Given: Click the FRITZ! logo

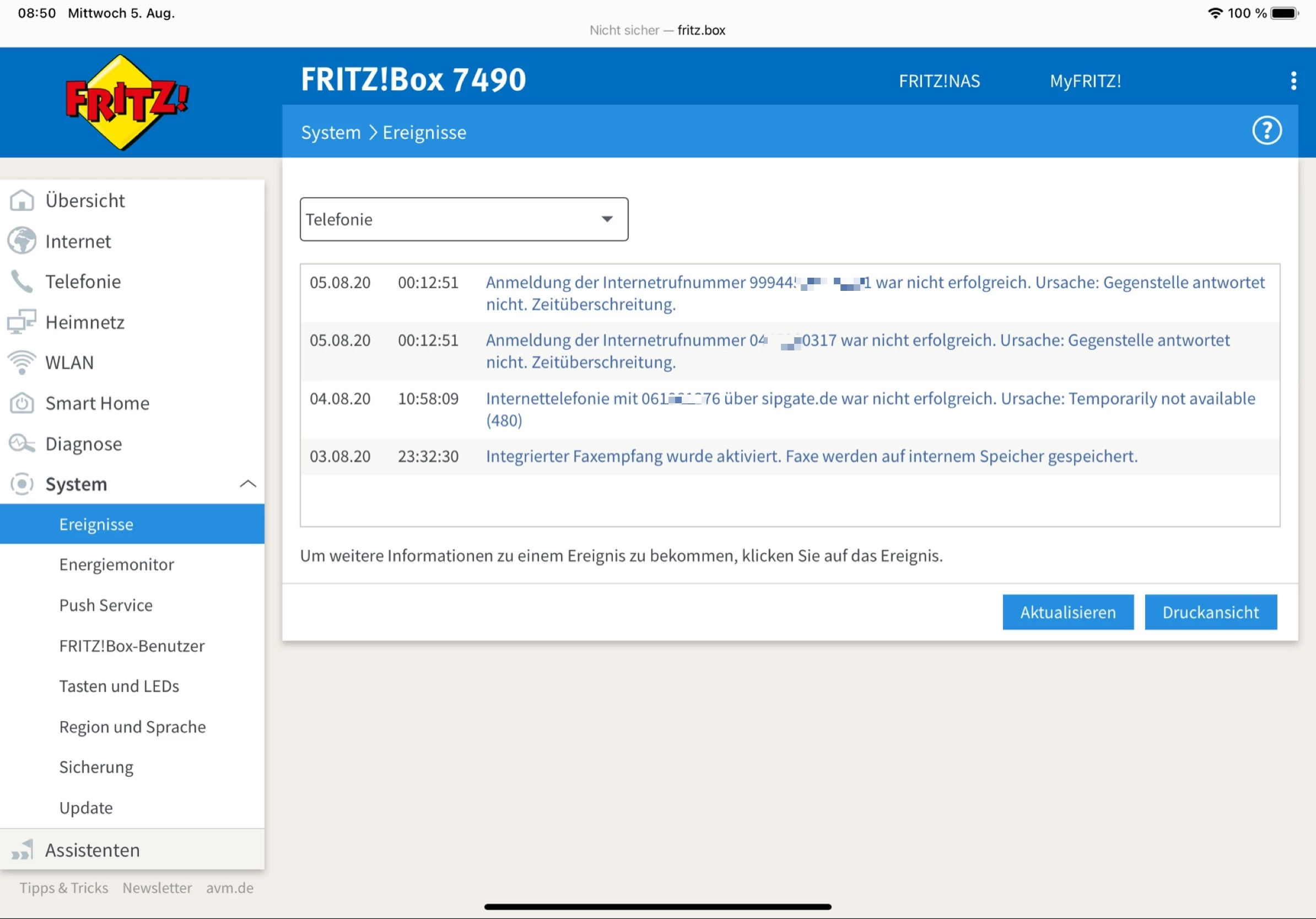Looking at the screenshot, I should pos(127,103).
